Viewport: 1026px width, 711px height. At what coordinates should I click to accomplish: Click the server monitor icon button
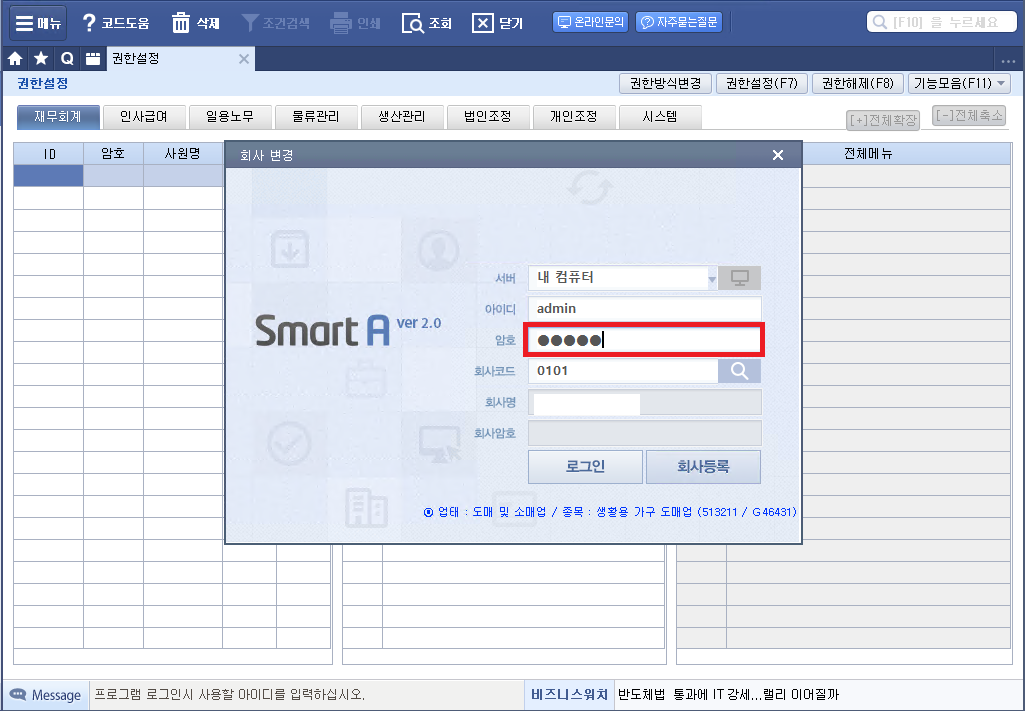[x=739, y=278]
